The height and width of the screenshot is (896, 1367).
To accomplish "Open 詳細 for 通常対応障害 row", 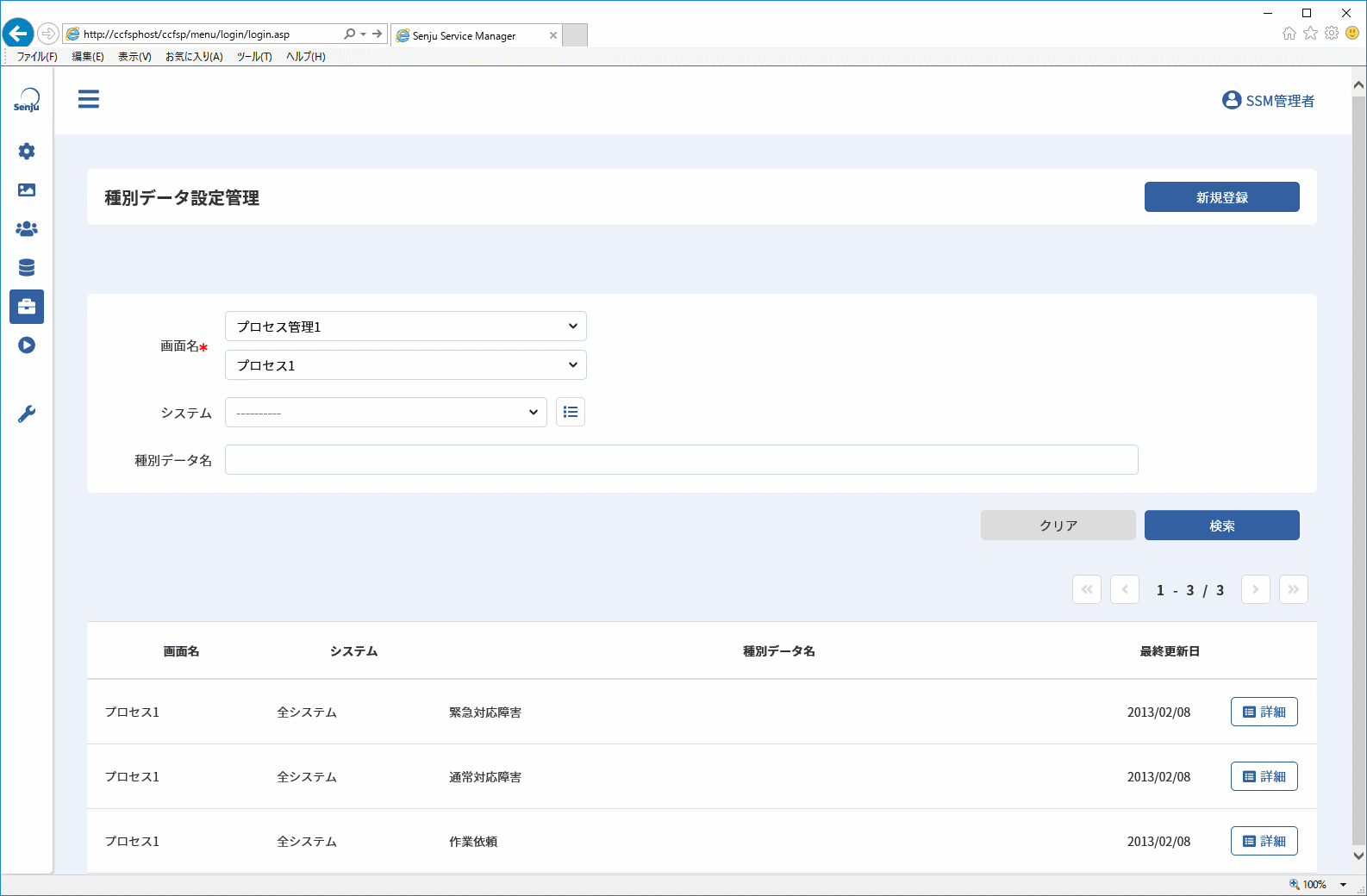I will 1264,776.
